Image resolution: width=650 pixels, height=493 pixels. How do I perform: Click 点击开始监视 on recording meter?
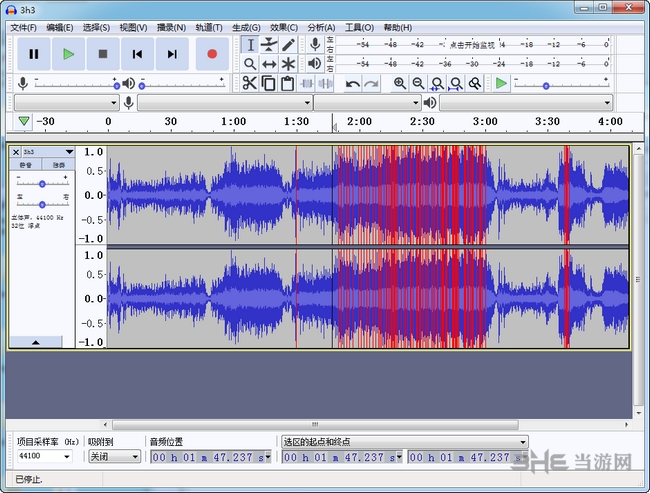[x=472, y=45]
